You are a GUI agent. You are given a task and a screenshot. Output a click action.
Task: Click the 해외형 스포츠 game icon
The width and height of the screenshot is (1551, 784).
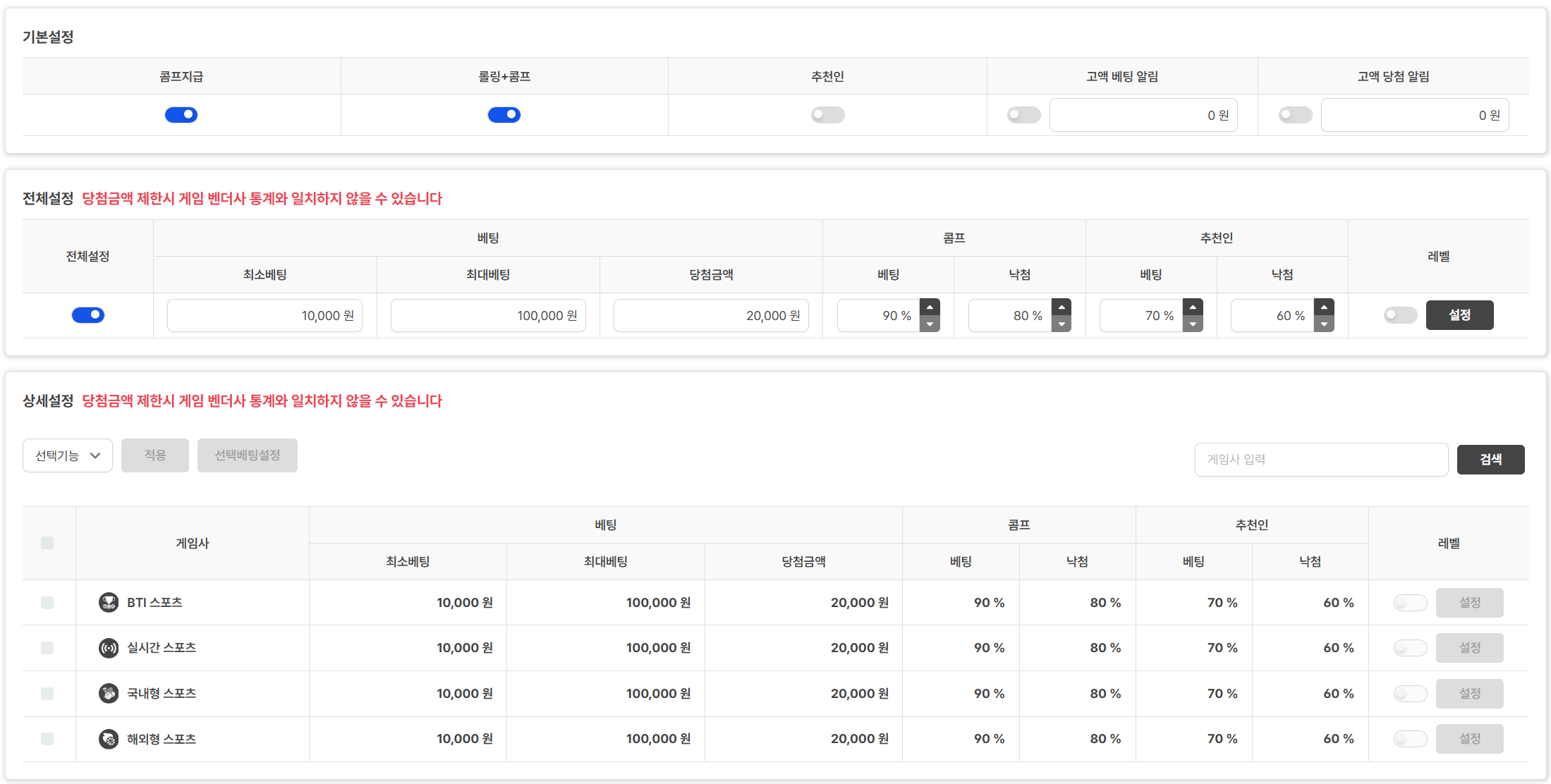(109, 739)
